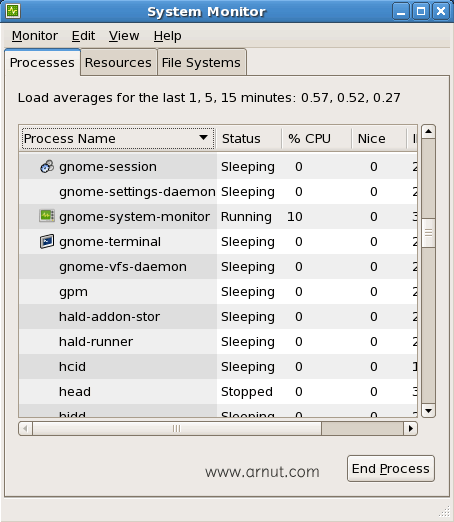Click the gnome-session process icon

pyautogui.click(x=47, y=166)
